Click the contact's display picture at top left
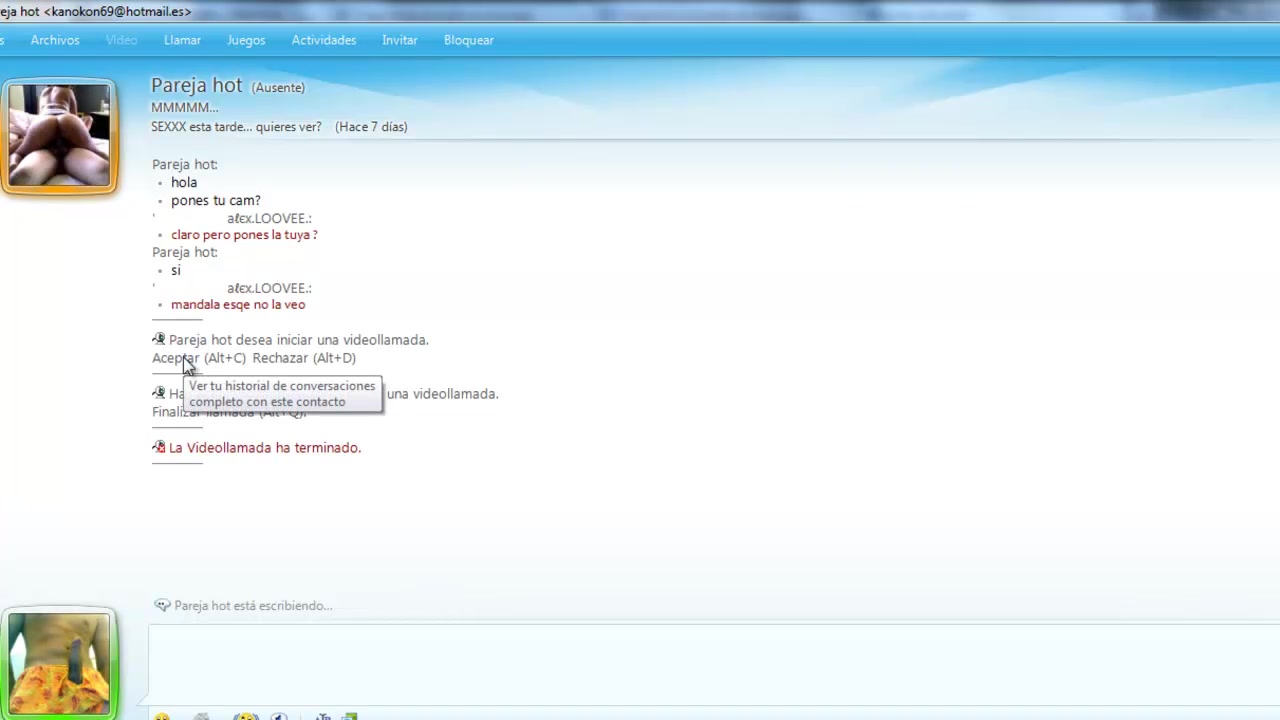 [x=60, y=135]
